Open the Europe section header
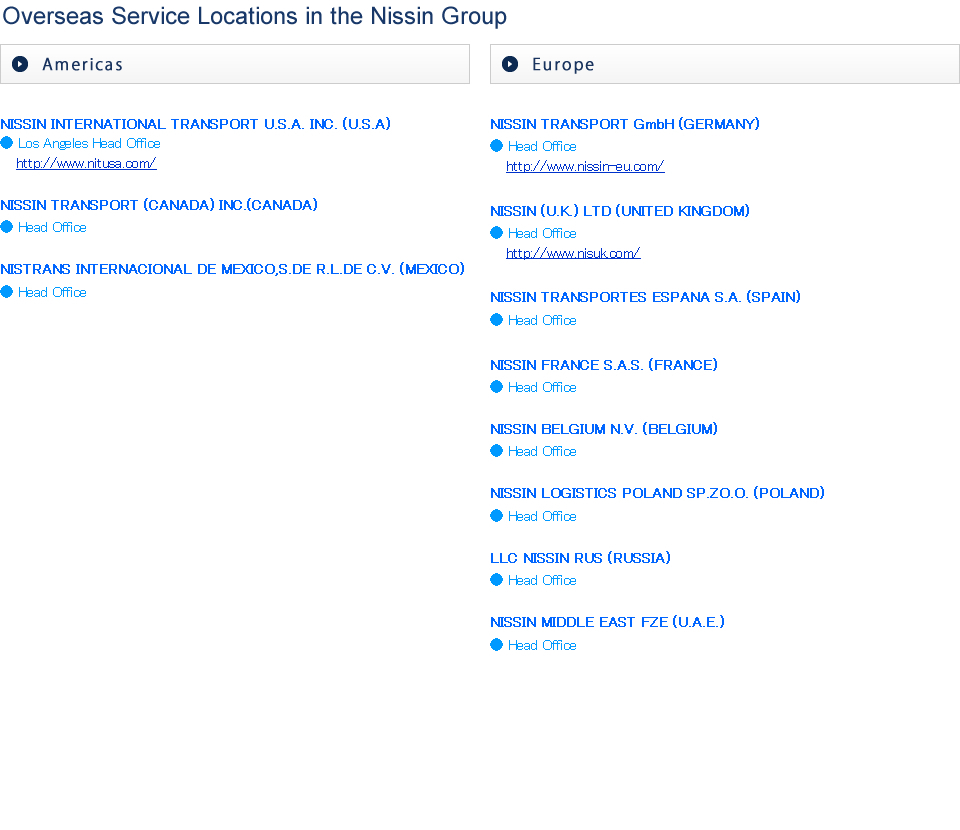The image size is (960, 830). point(725,64)
